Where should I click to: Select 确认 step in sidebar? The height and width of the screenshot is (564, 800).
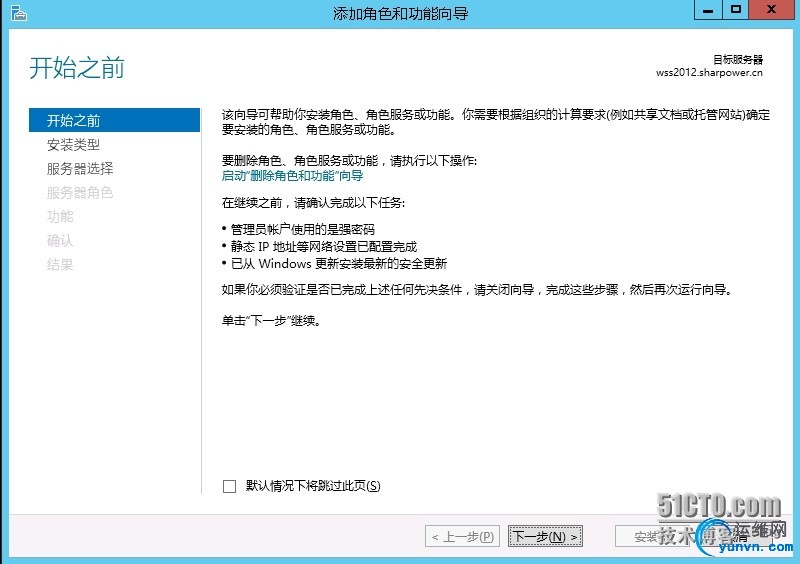click(60, 240)
